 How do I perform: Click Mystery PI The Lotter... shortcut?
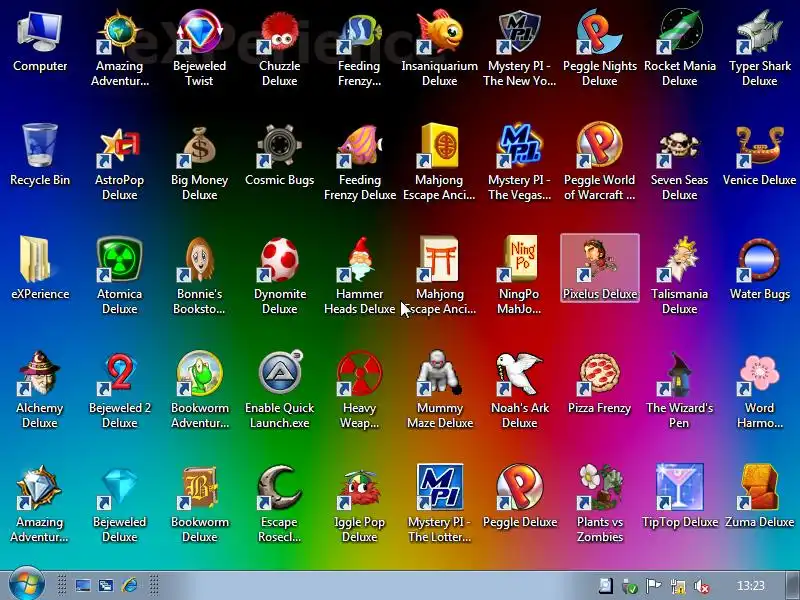[x=440, y=504]
